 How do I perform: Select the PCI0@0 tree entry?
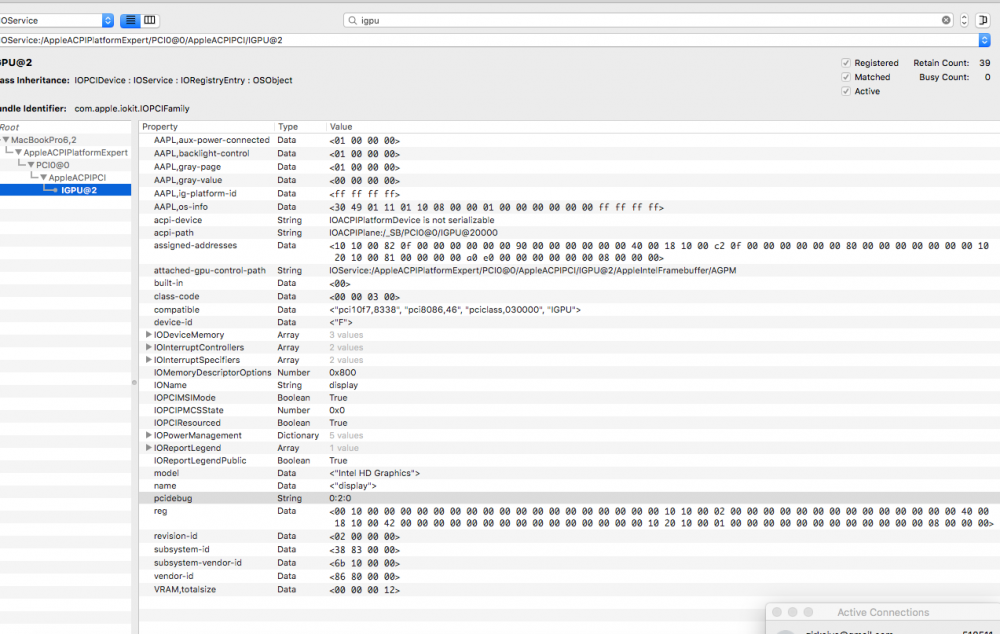tap(52, 165)
